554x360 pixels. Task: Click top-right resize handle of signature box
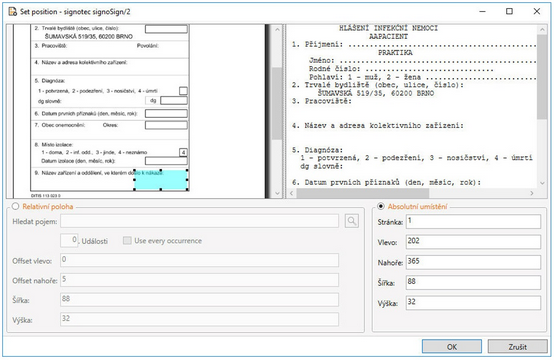[187, 170]
